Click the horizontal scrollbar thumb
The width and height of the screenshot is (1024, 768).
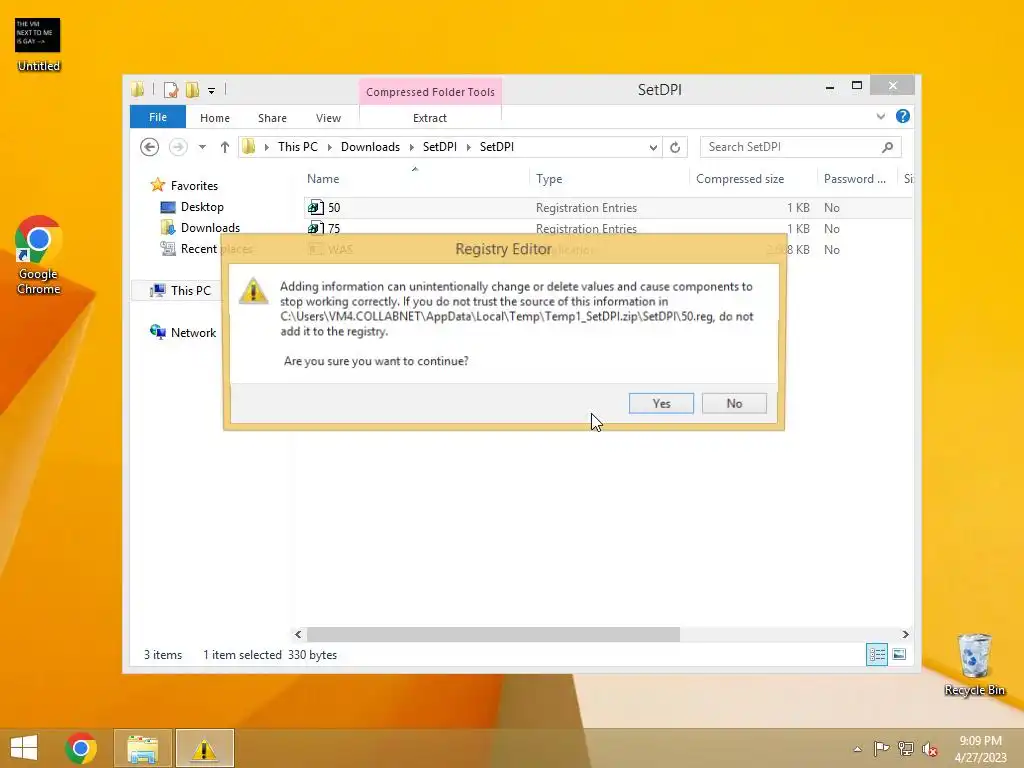(x=493, y=634)
